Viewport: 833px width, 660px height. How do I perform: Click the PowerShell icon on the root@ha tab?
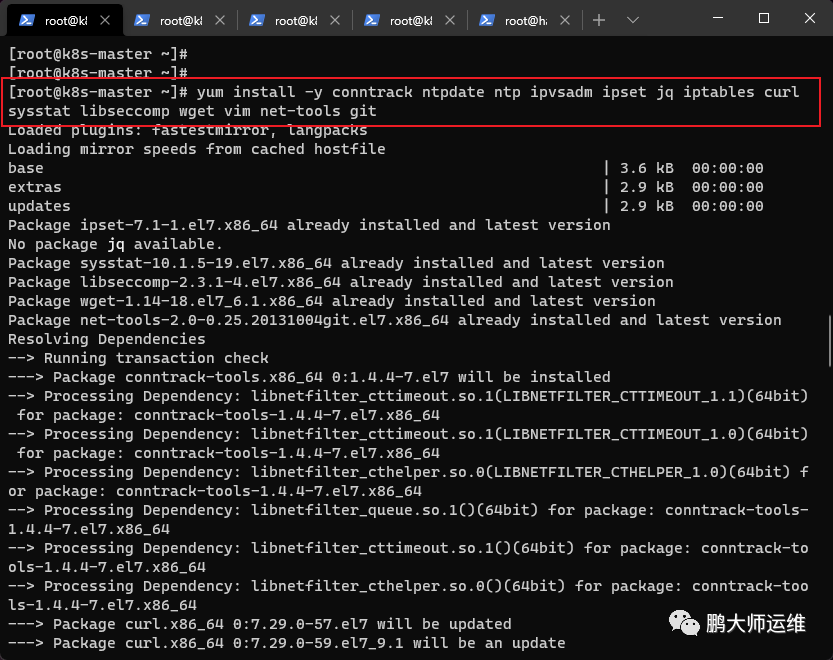pyautogui.click(x=487, y=20)
